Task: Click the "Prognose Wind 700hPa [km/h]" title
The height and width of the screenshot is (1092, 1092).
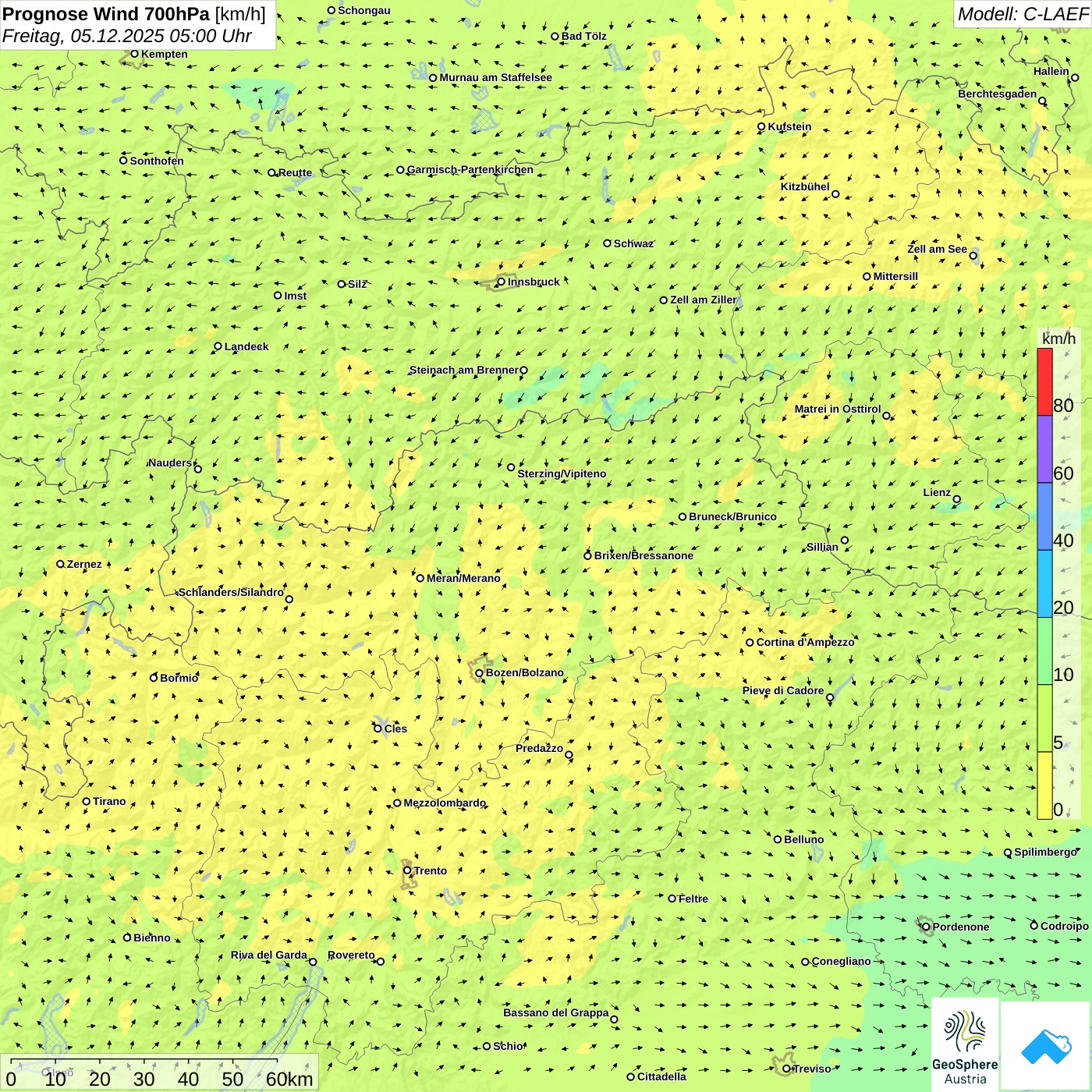Action: (x=134, y=13)
